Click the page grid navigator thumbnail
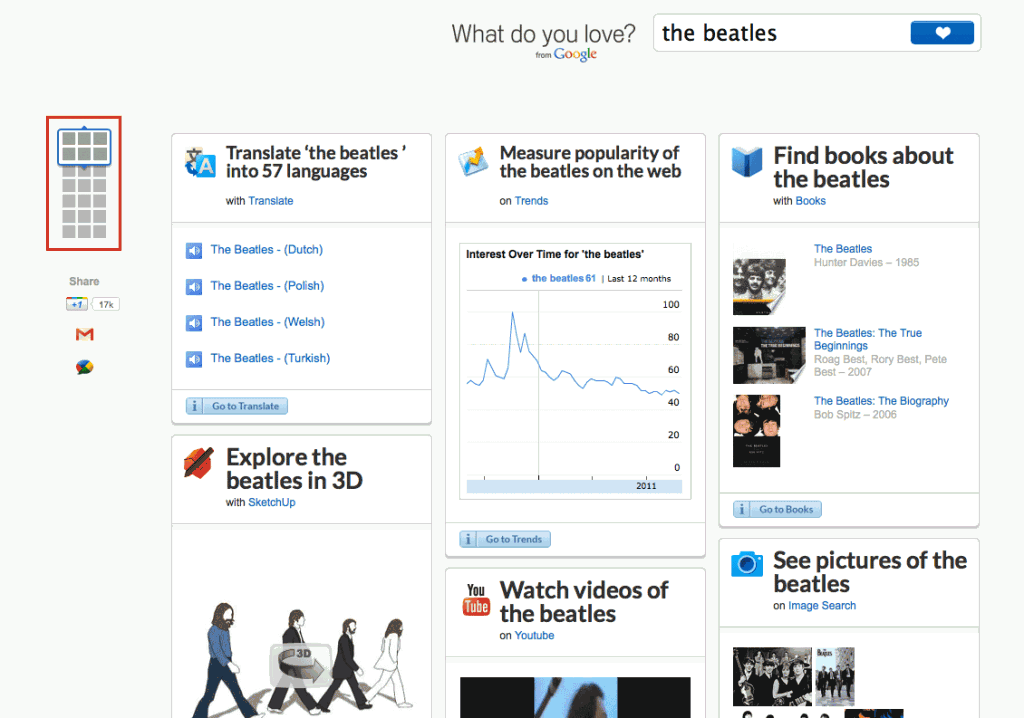The width and height of the screenshot is (1024, 718). point(84,184)
